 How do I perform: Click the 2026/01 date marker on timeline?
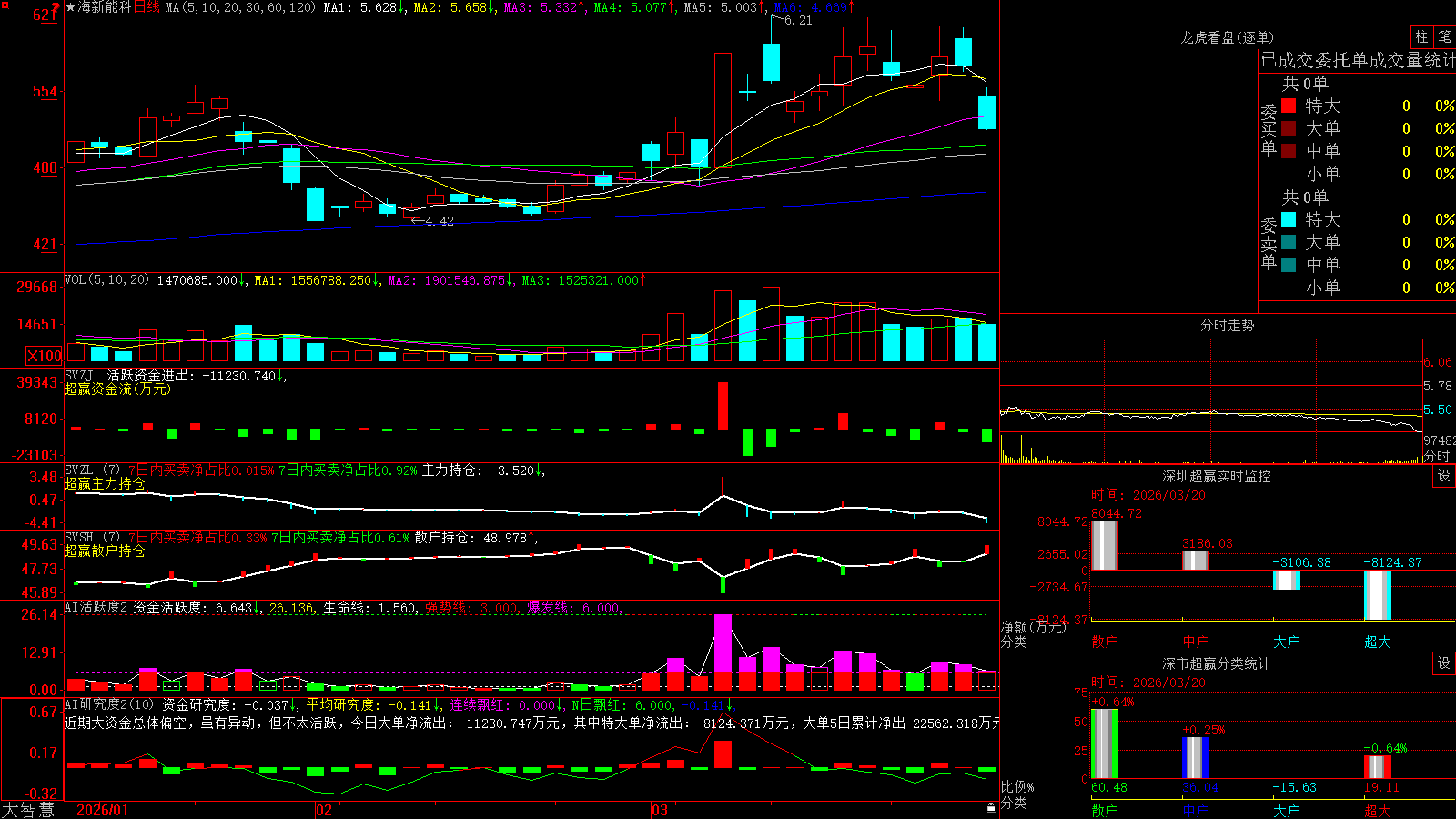pos(103,810)
